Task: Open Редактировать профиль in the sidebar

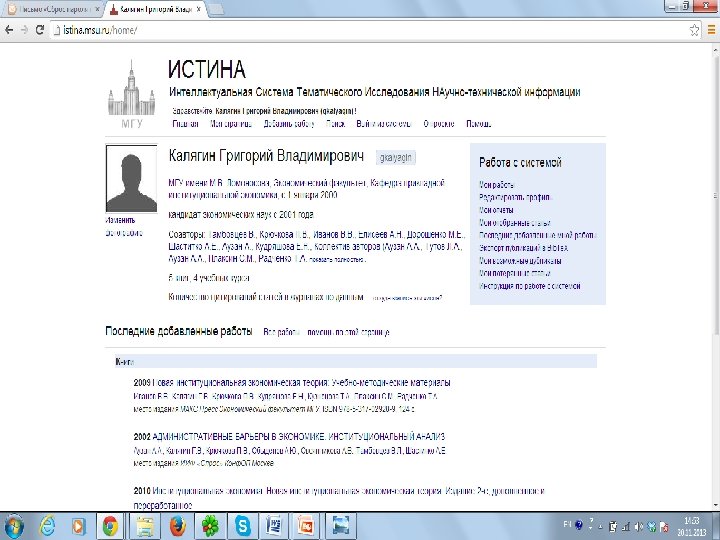Action: 515,197
